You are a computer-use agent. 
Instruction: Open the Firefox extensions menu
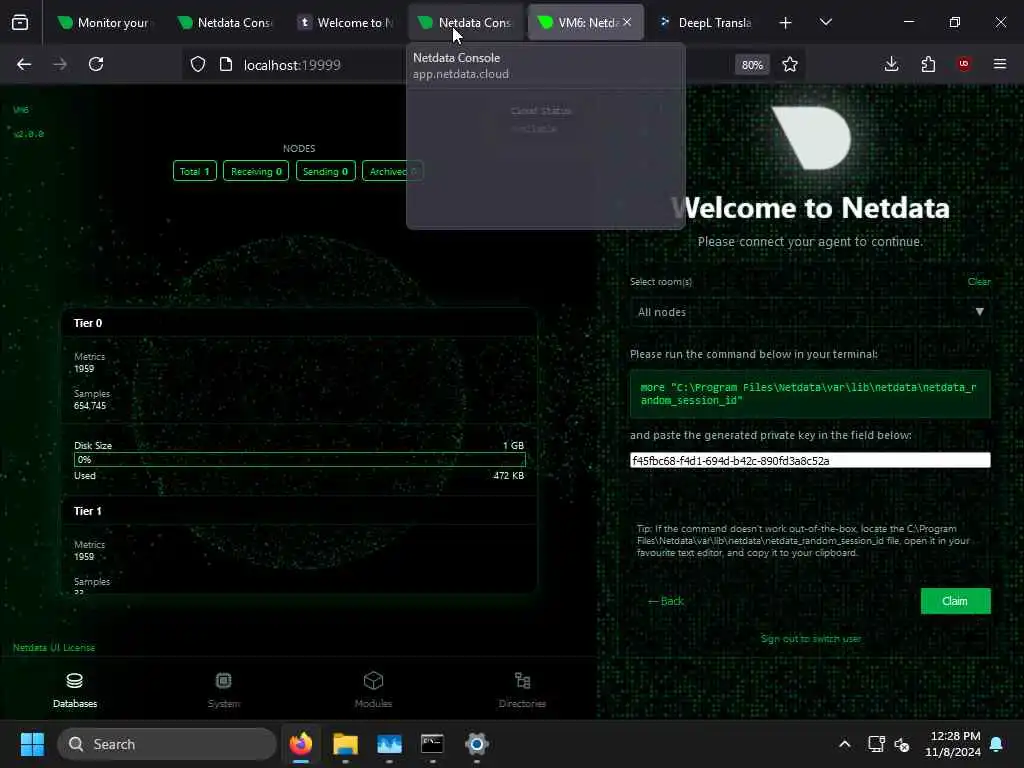pyautogui.click(x=928, y=64)
